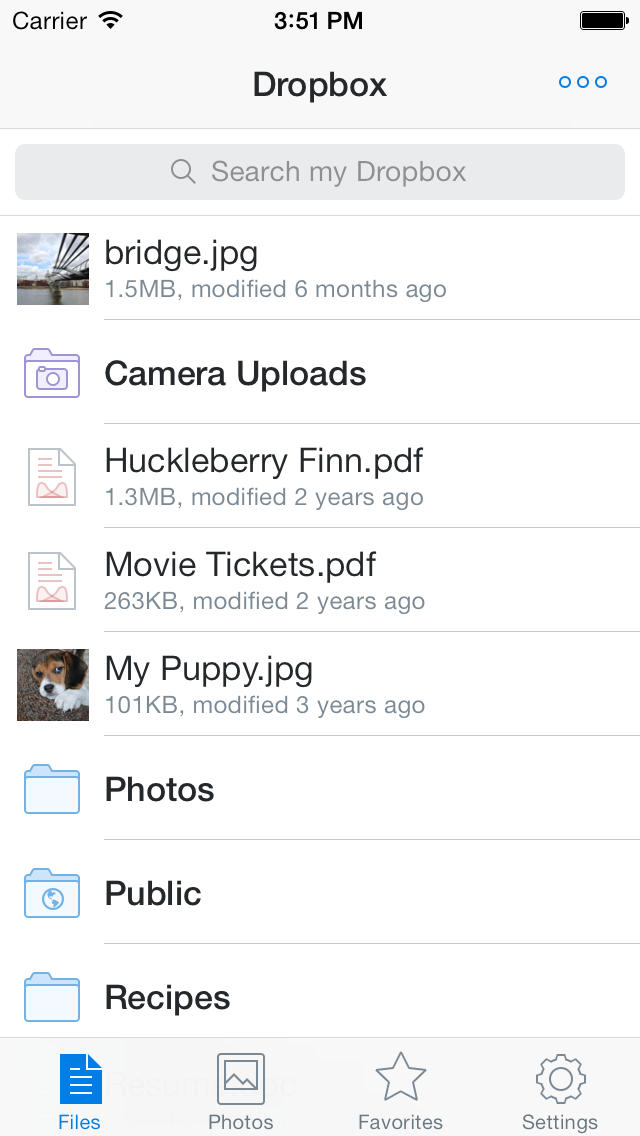Screen dimensions: 640x1136
Task: Open the Settings gear tab
Action: (560, 1090)
